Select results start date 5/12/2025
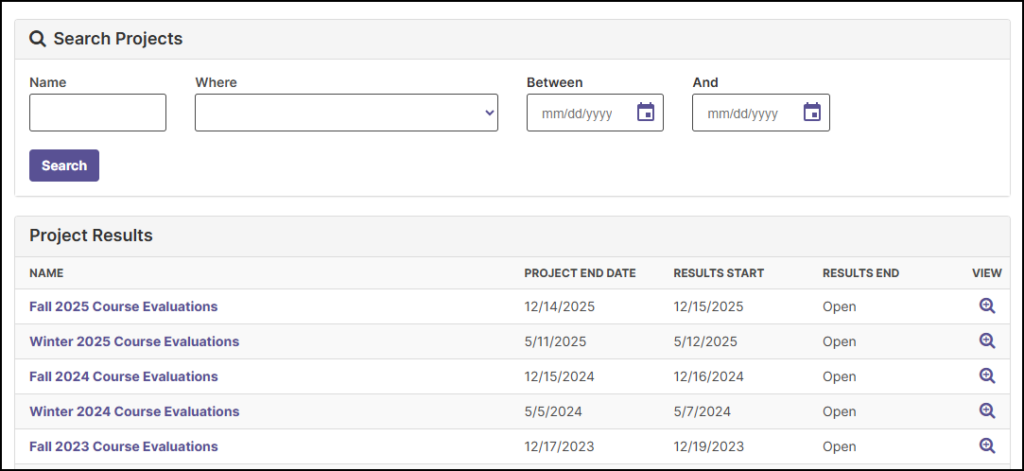The image size is (1024, 471). 705,342
